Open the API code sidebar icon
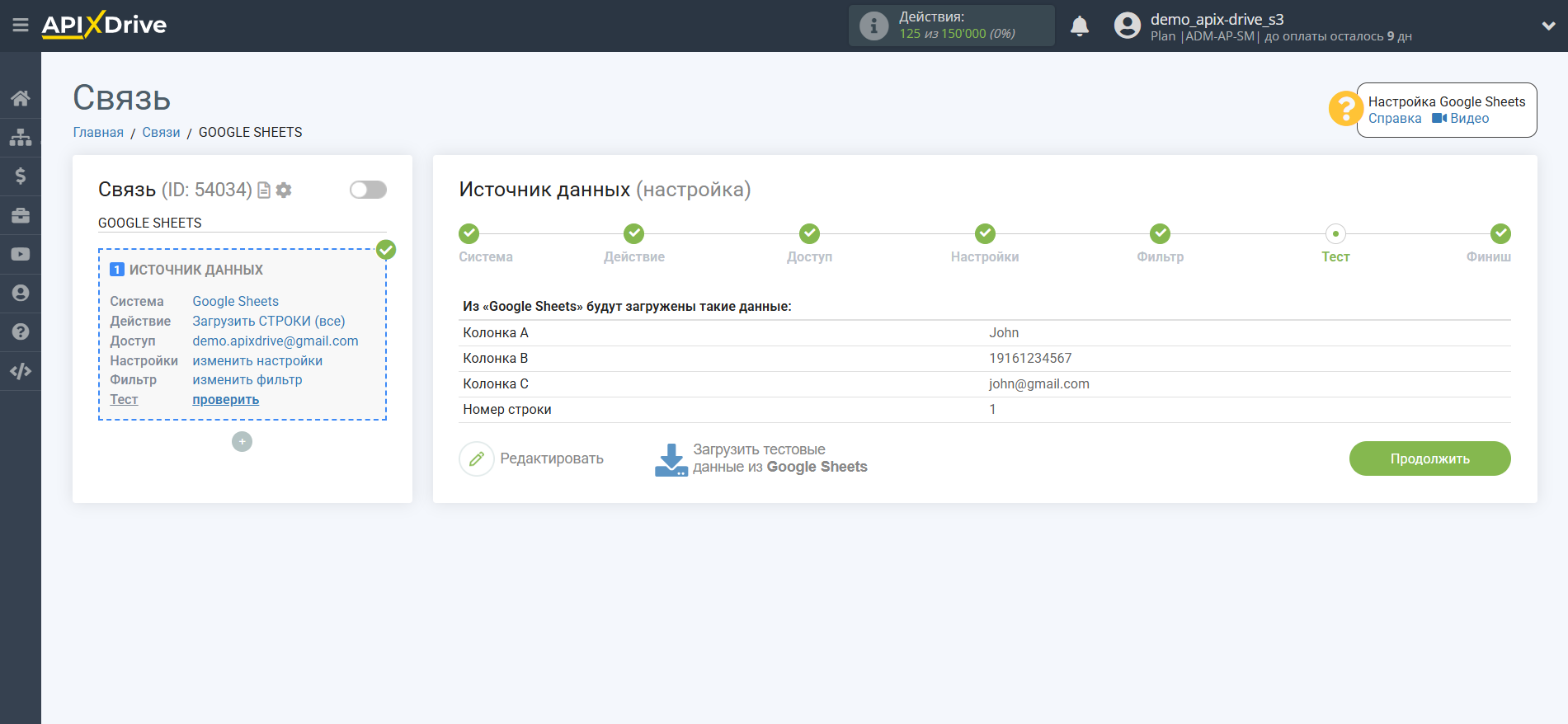Image resolution: width=1568 pixels, height=724 pixels. click(x=21, y=371)
